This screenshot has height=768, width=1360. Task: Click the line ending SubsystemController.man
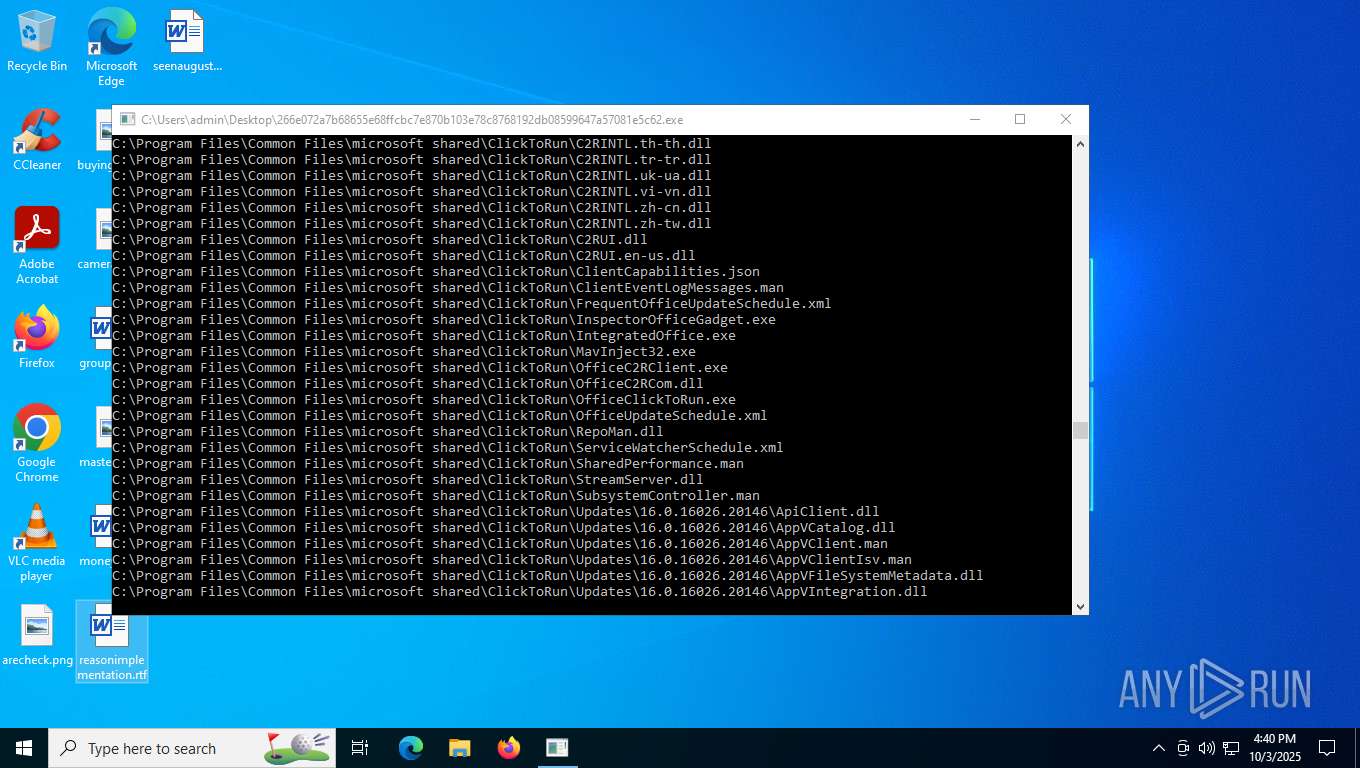[436, 496]
